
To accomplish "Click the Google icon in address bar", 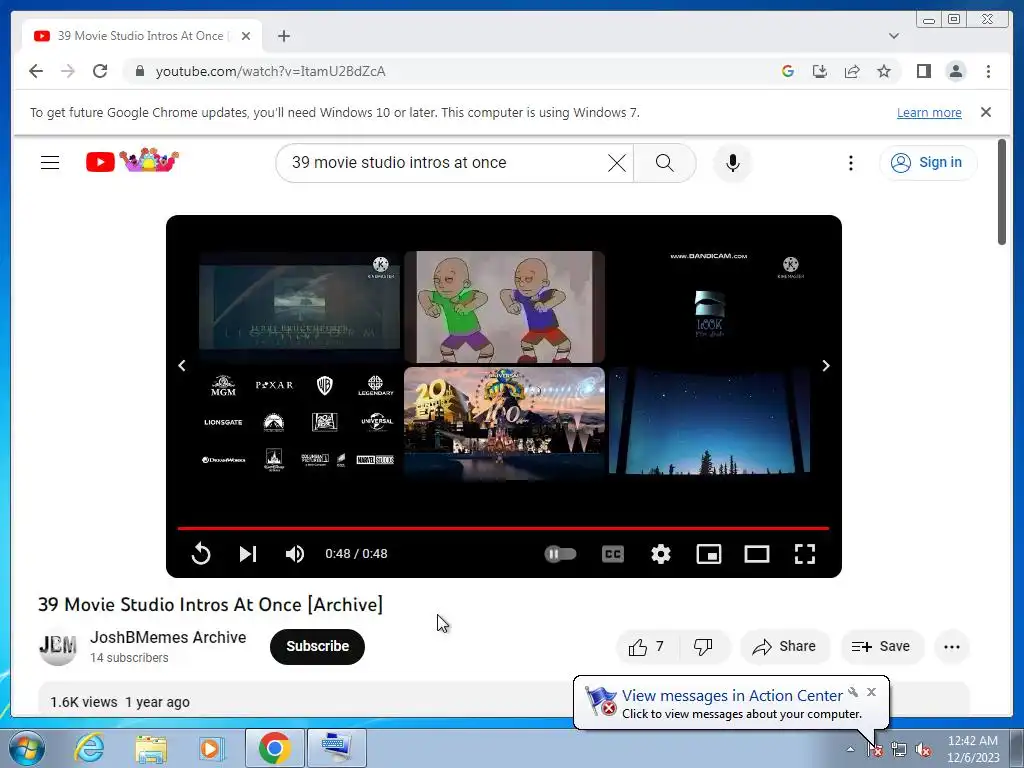I will [x=788, y=71].
